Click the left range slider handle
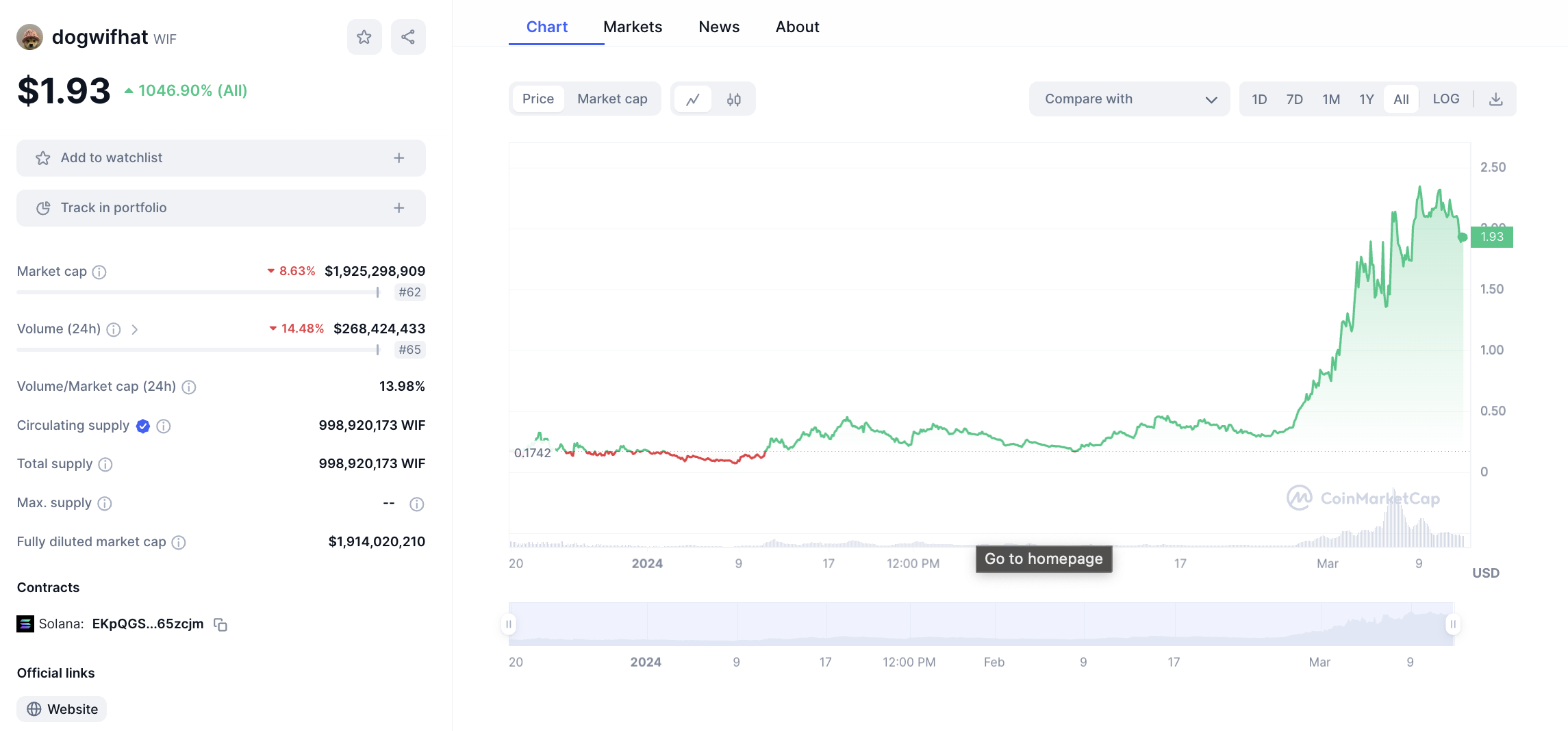This screenshot has height=731, width=1568. [x=509, y=624]
